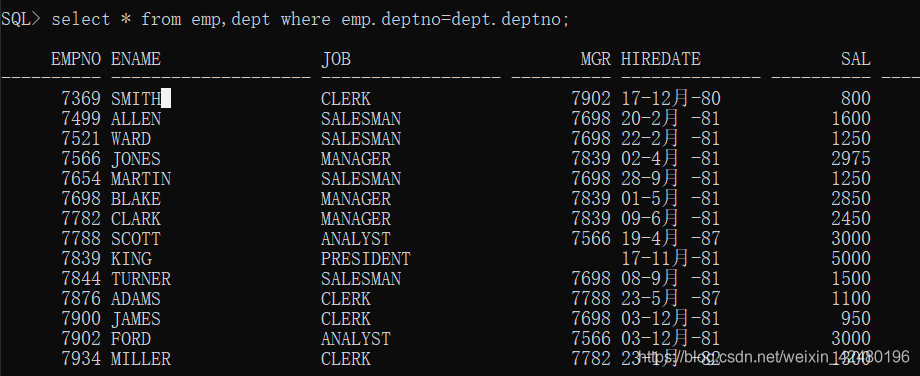
Task: Click the SQL> prompt text
Action: click(x=21, y=19)
